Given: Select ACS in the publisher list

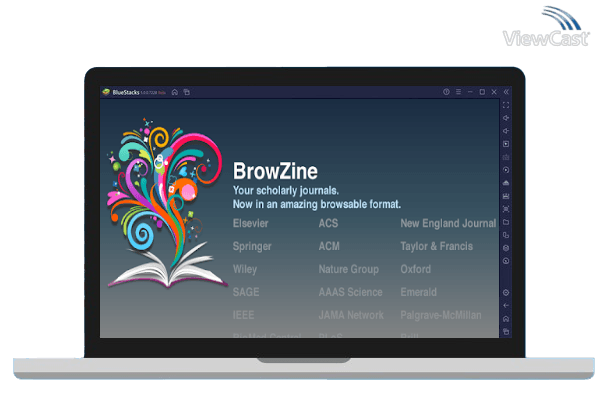Looking at the screenshot, I should (x=328, y=223).
